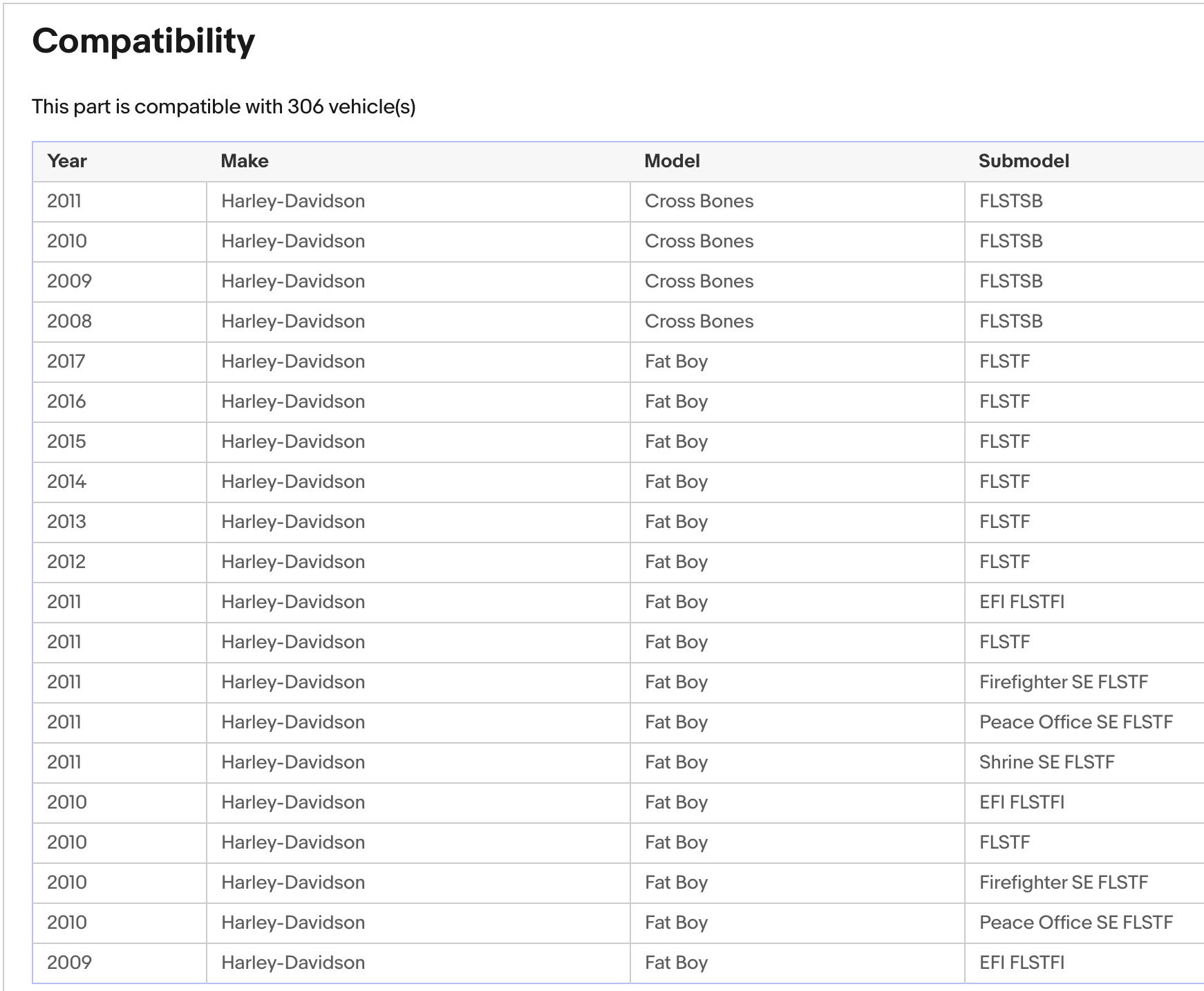
Task: Click the 2010 Peace Office SE FLSTF cell
Action: click(1075, 923)
